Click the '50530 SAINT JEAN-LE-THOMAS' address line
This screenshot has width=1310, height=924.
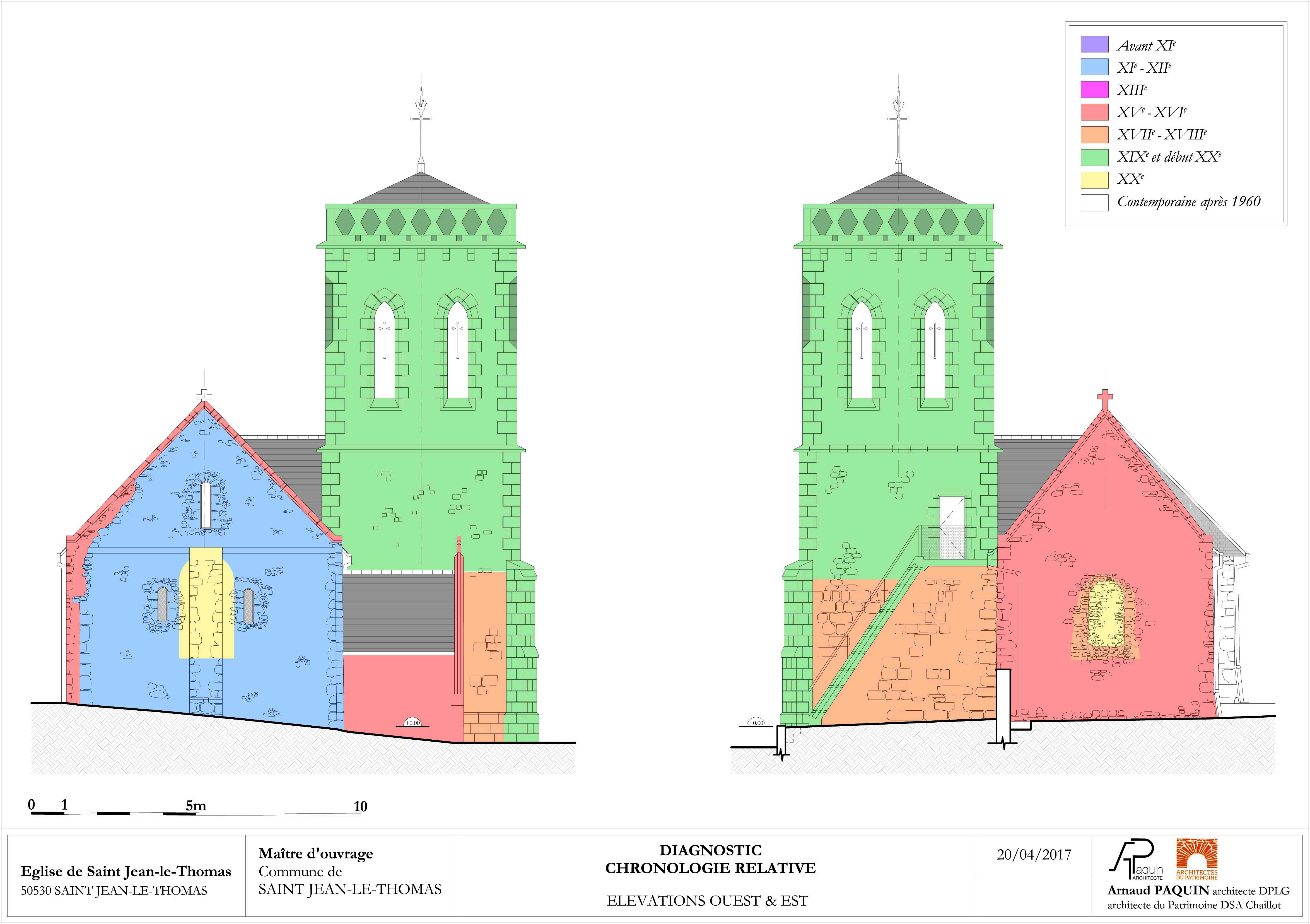tap(114, 891)
